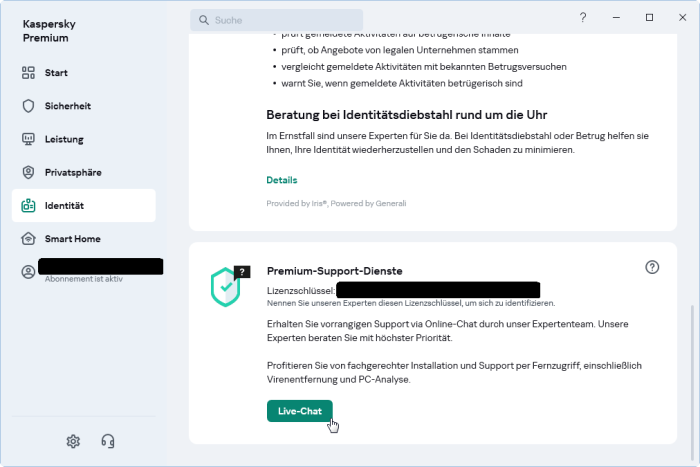The image size is (700, 467).
Task: Click the Kaspersky Premium title
Action: 49,31
